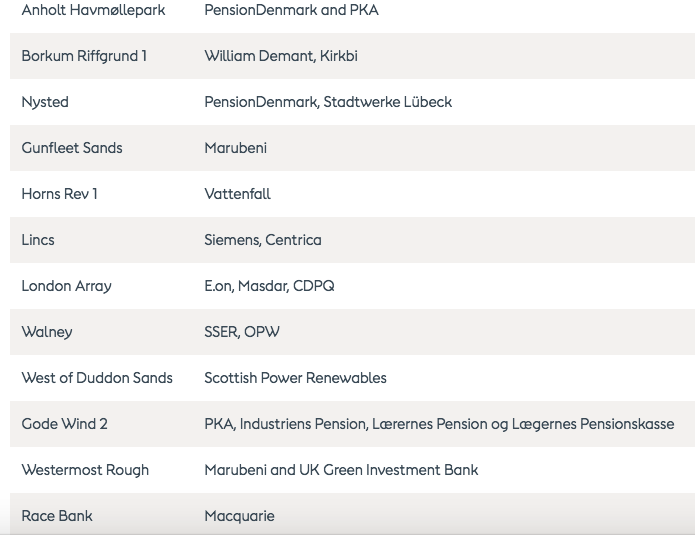Screen dimensions: 695x535
Task: Click E.on, Masdar, CDPQ text
Action: (269, 286)
